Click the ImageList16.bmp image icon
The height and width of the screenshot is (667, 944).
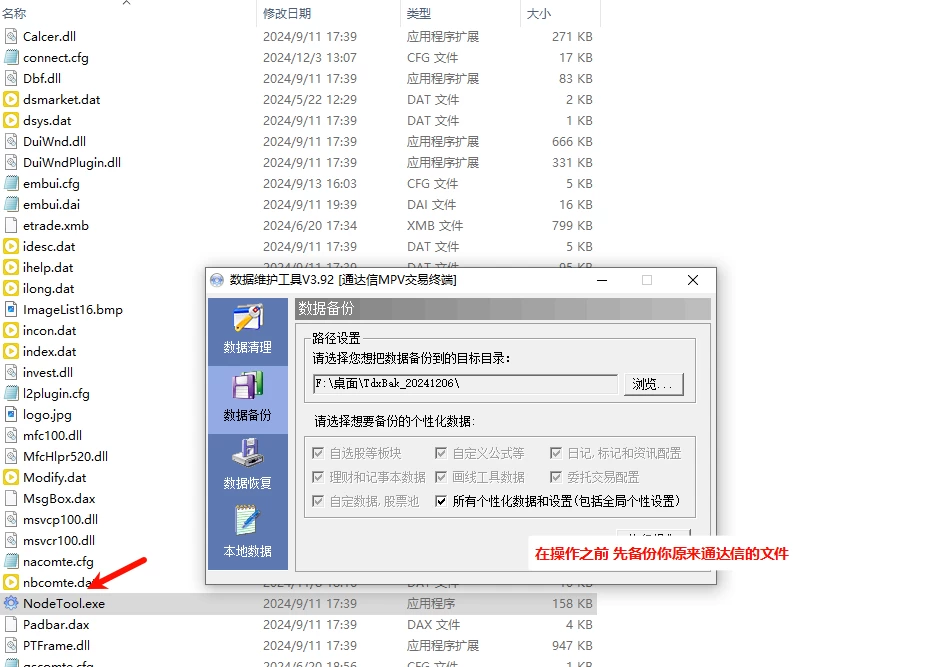pos(11,309)
